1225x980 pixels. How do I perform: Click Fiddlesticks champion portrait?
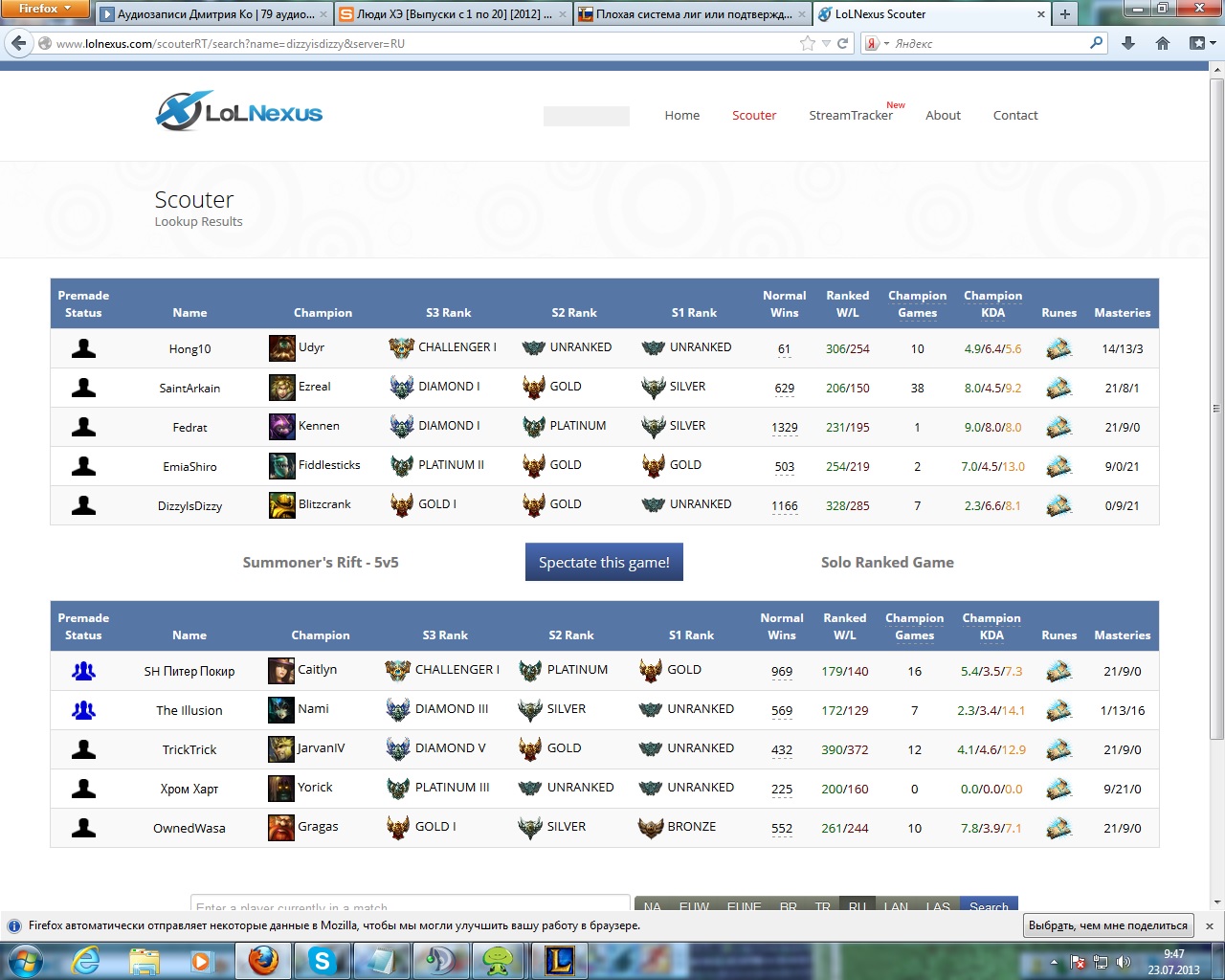tap(282, 466)
